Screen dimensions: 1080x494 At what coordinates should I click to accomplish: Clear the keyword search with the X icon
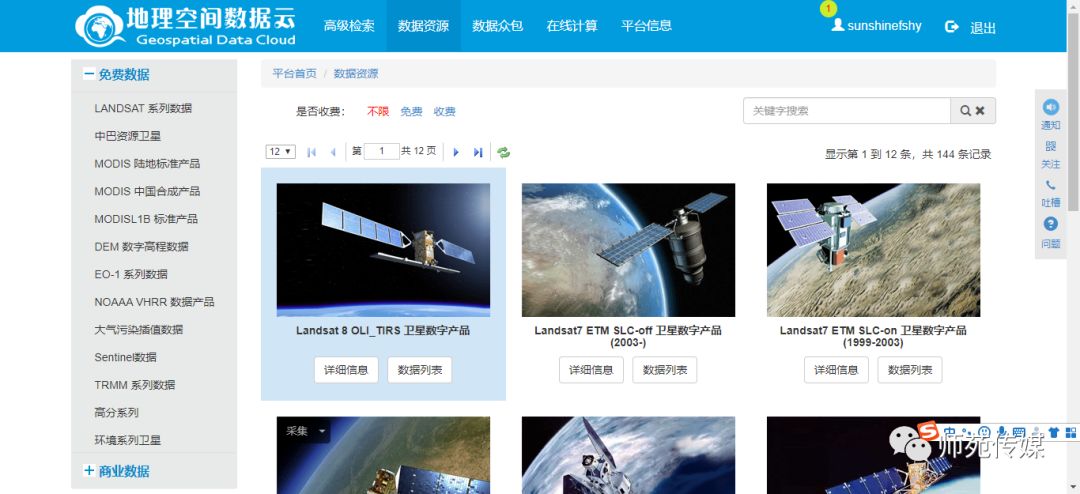pyautogui.click(x=980, y=111)
